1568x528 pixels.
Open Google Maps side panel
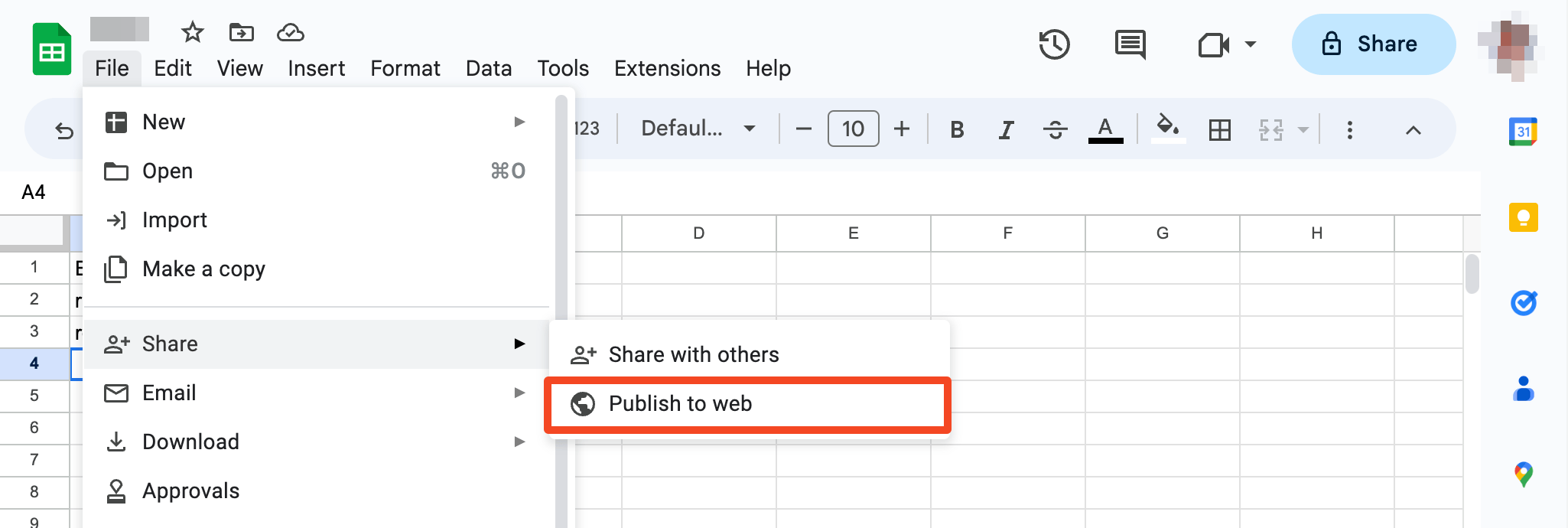pos(1523,474)
